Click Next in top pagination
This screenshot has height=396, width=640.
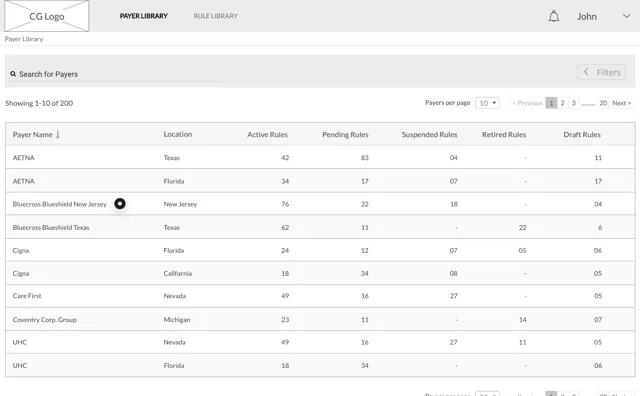click(x=621, y=103)
